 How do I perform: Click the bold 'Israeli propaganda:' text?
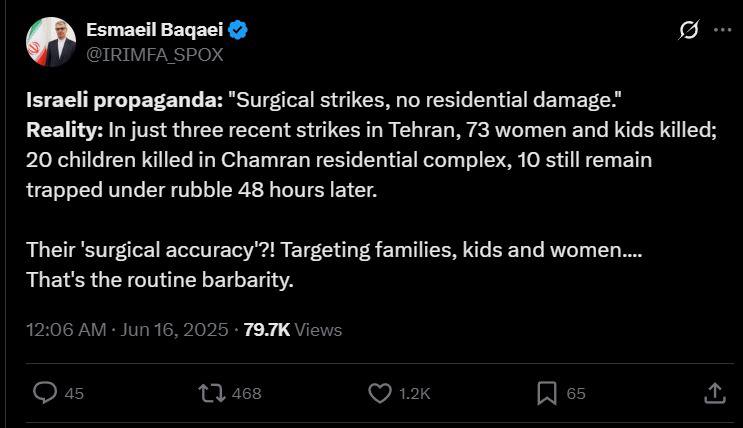pos(124,100)
